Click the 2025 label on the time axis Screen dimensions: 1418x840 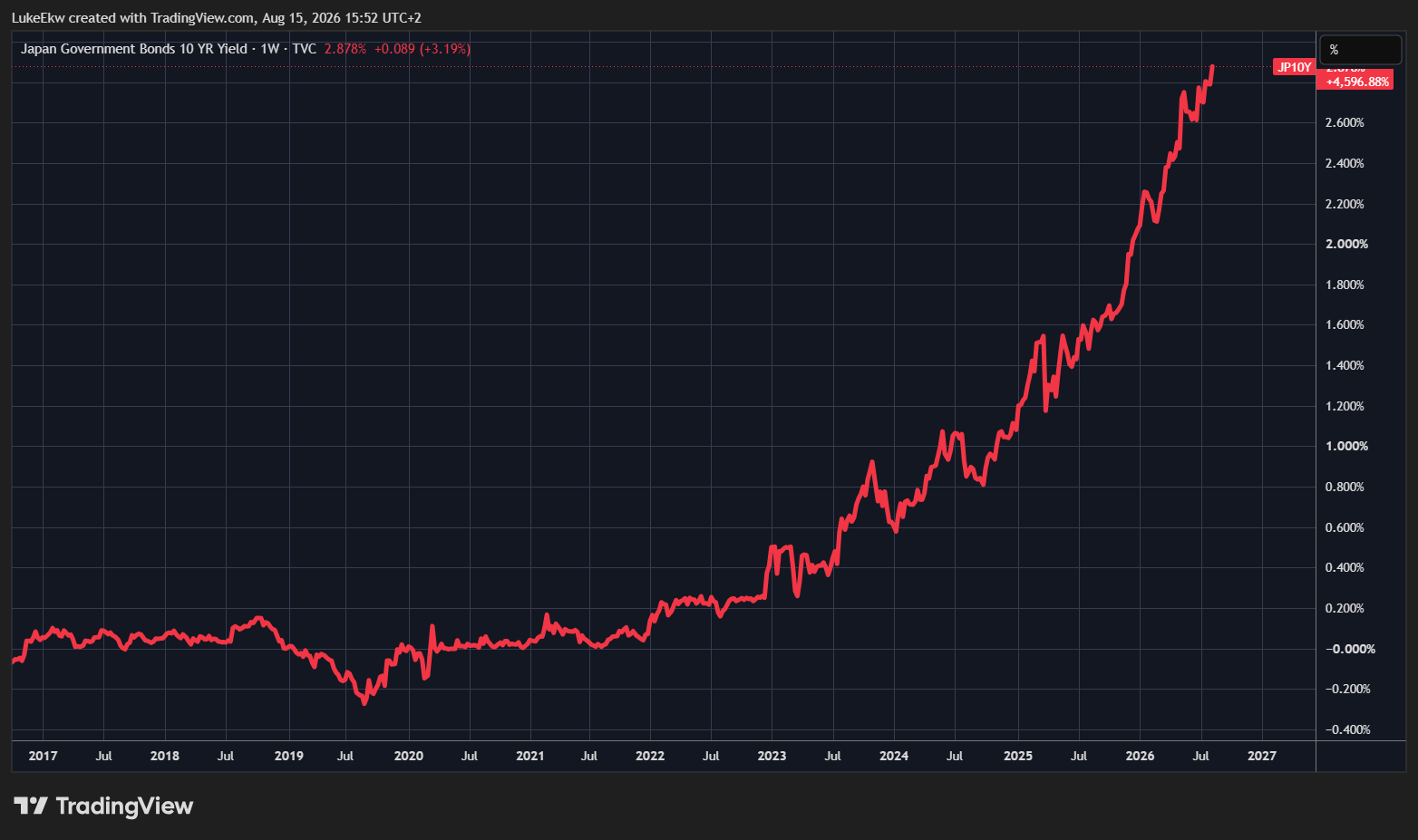[1018, 756]
